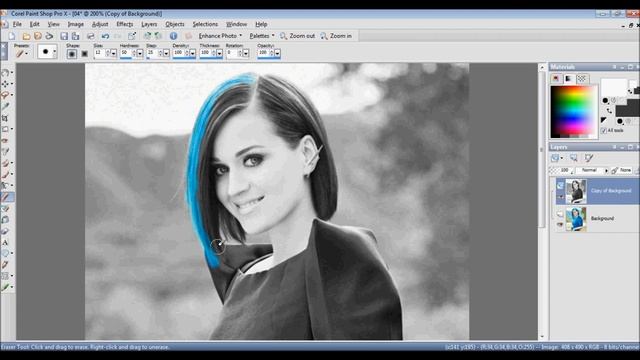
Task: Open the Layers menu
Action: pyautogui.click(x=149, y=24)
